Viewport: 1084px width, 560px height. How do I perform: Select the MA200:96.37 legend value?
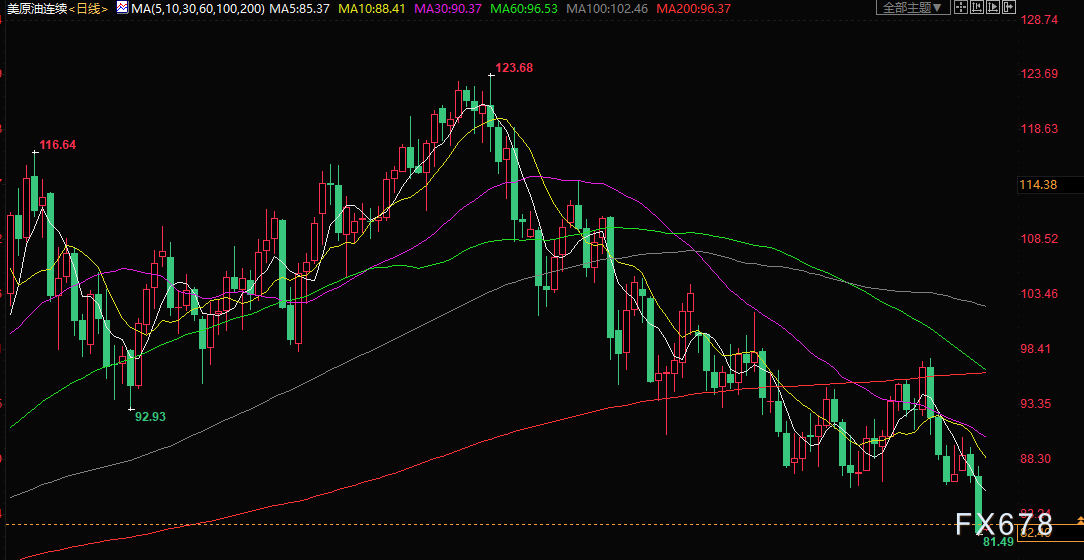[693, 9]
